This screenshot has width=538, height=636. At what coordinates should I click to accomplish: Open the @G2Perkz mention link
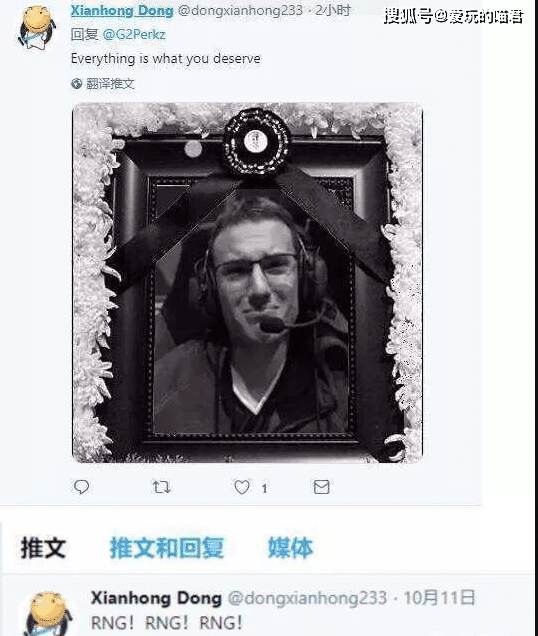(x=134, y=34)
